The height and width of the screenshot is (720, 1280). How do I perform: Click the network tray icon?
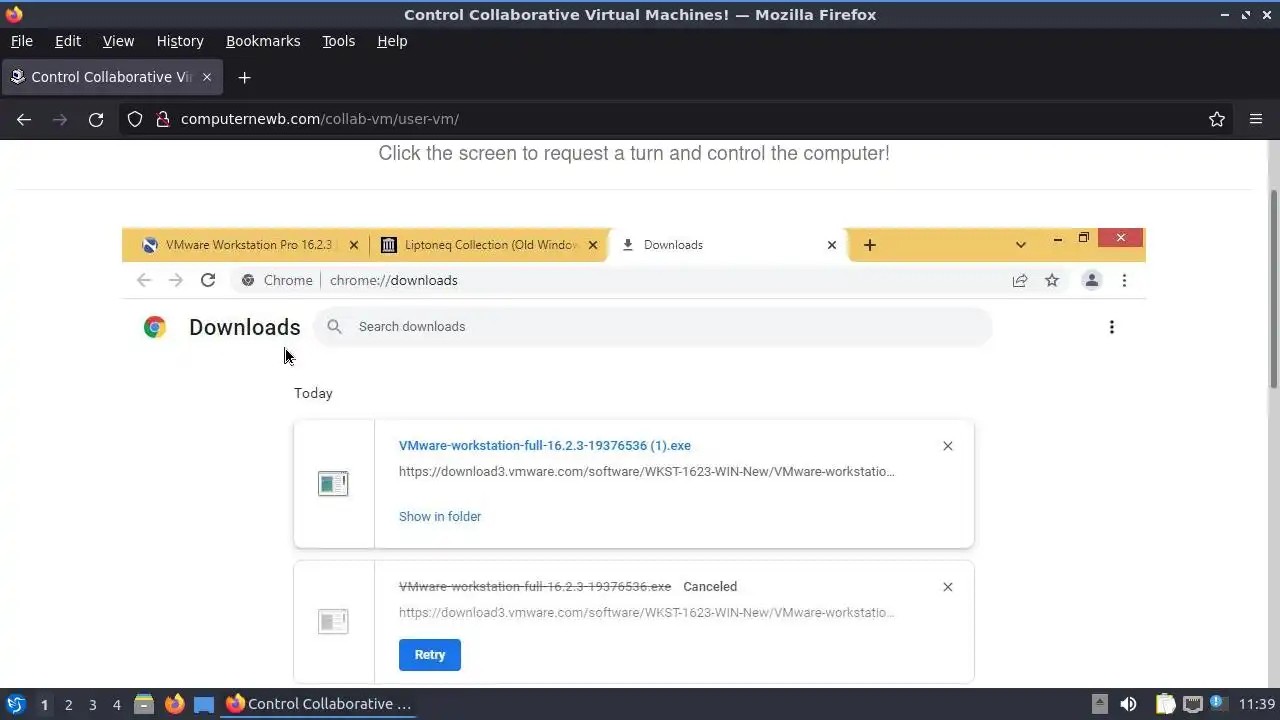(x=1192, y=704)
